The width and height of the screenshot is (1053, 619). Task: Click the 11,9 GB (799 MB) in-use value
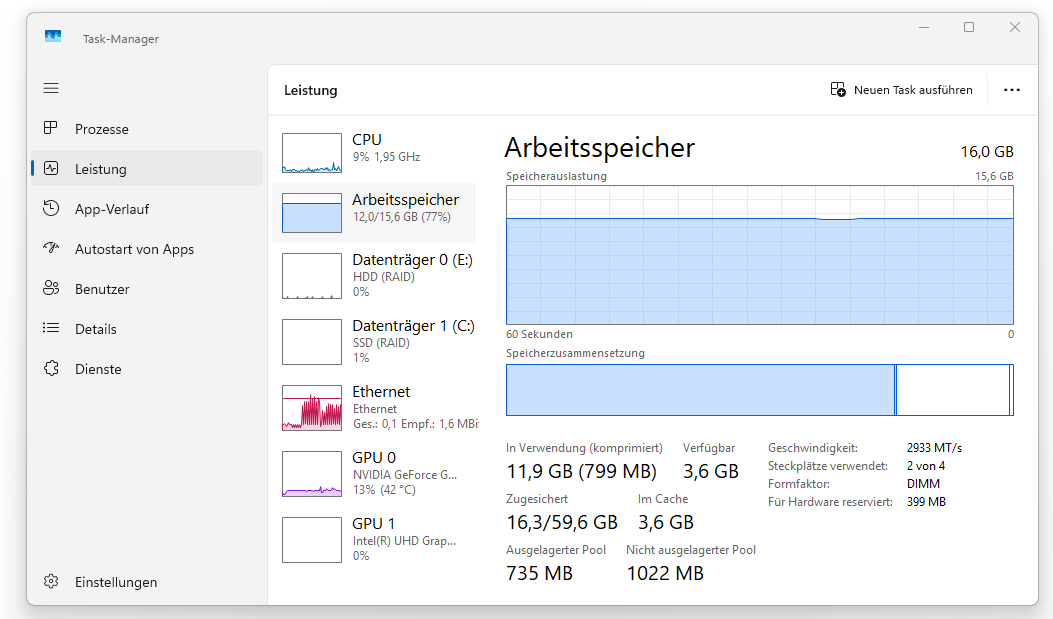pyautogui.click(x=582, y=471)
